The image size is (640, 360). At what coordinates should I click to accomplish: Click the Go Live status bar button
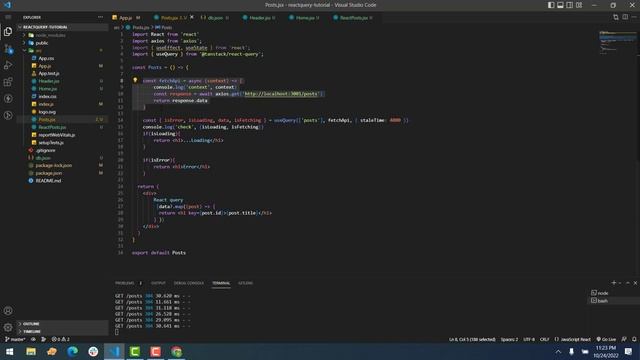606,339
